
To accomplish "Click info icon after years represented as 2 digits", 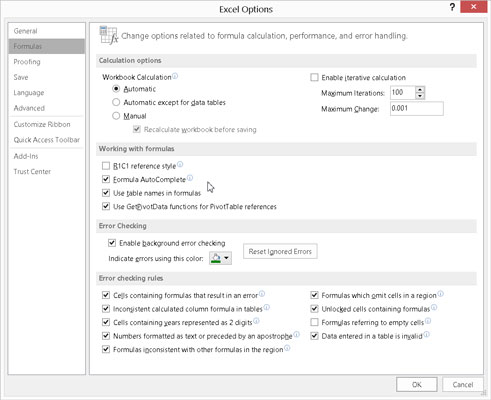I will click(256, 321).
